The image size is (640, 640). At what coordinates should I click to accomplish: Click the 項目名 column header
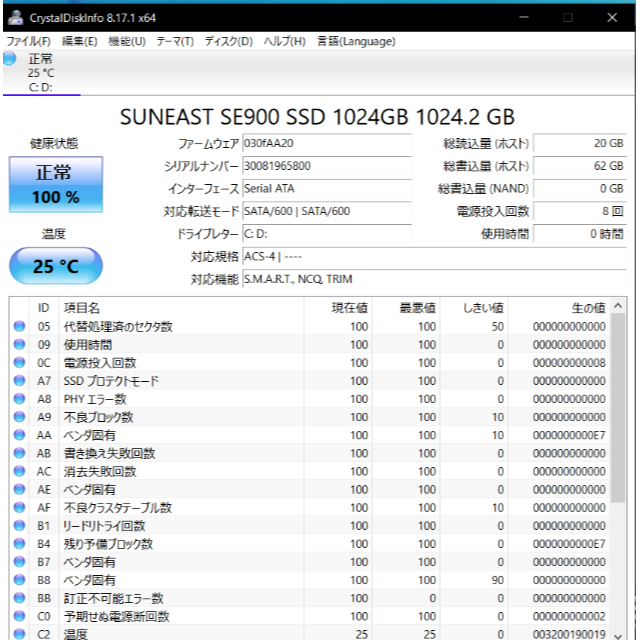pyautogui.click(x=181, y=308)
